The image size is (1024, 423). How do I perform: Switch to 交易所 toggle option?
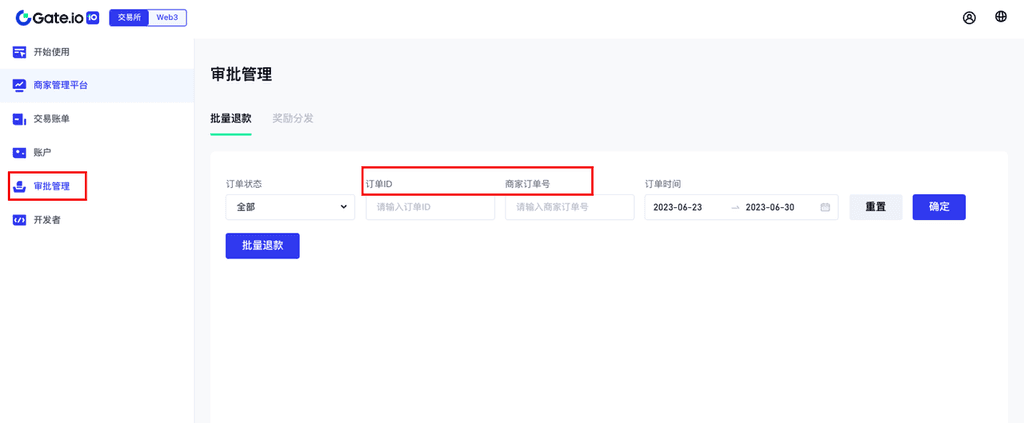click(x=128, y=17)
